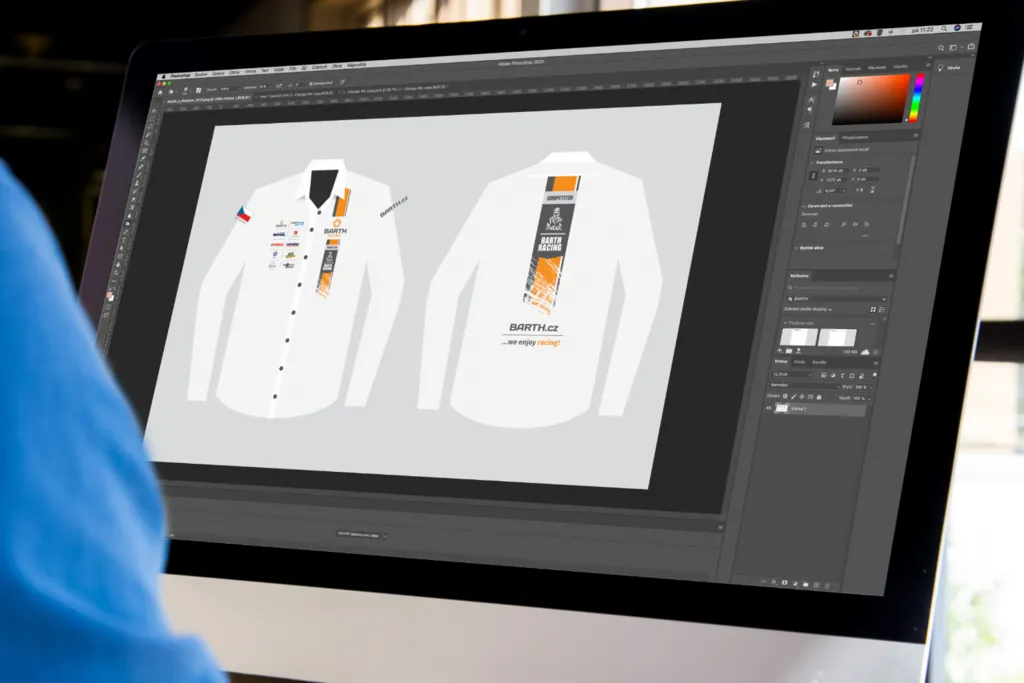Open the Normální blend mode dropdown

tap(803, 385)
